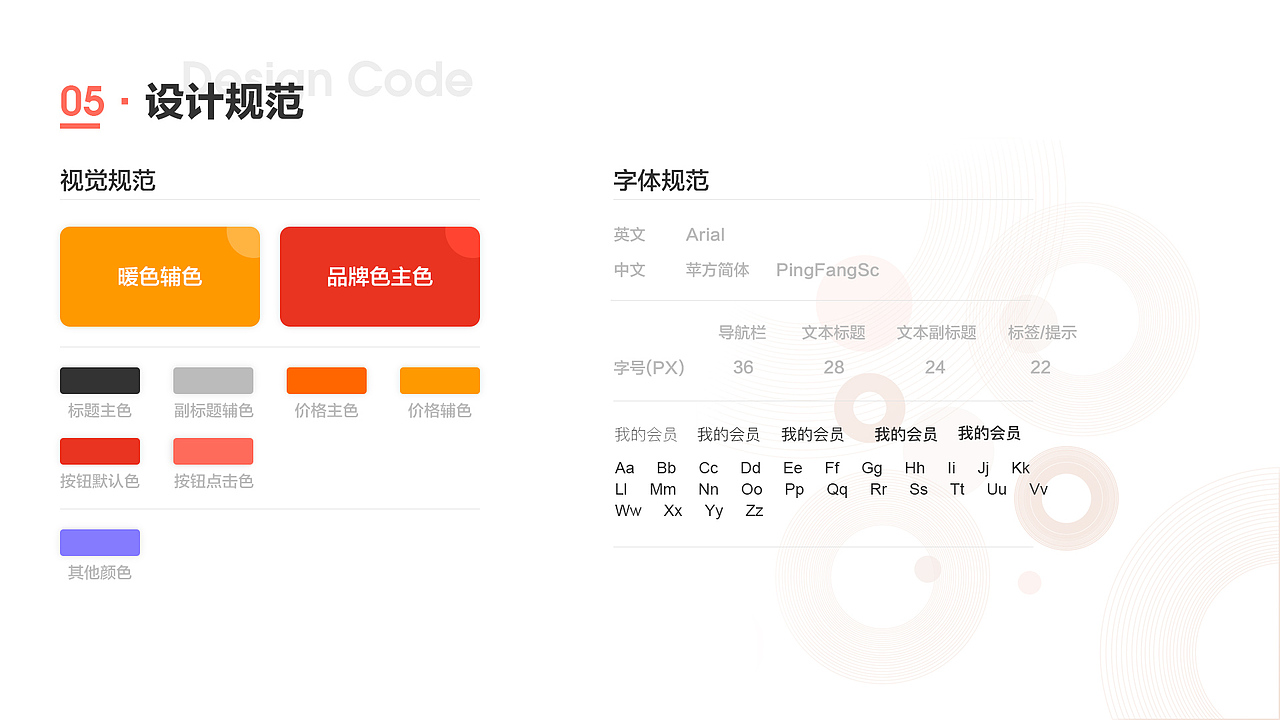Viewport: 1280px width, 720px height.
Task: Click the Uu letter sample
Action: coord(997,490)
